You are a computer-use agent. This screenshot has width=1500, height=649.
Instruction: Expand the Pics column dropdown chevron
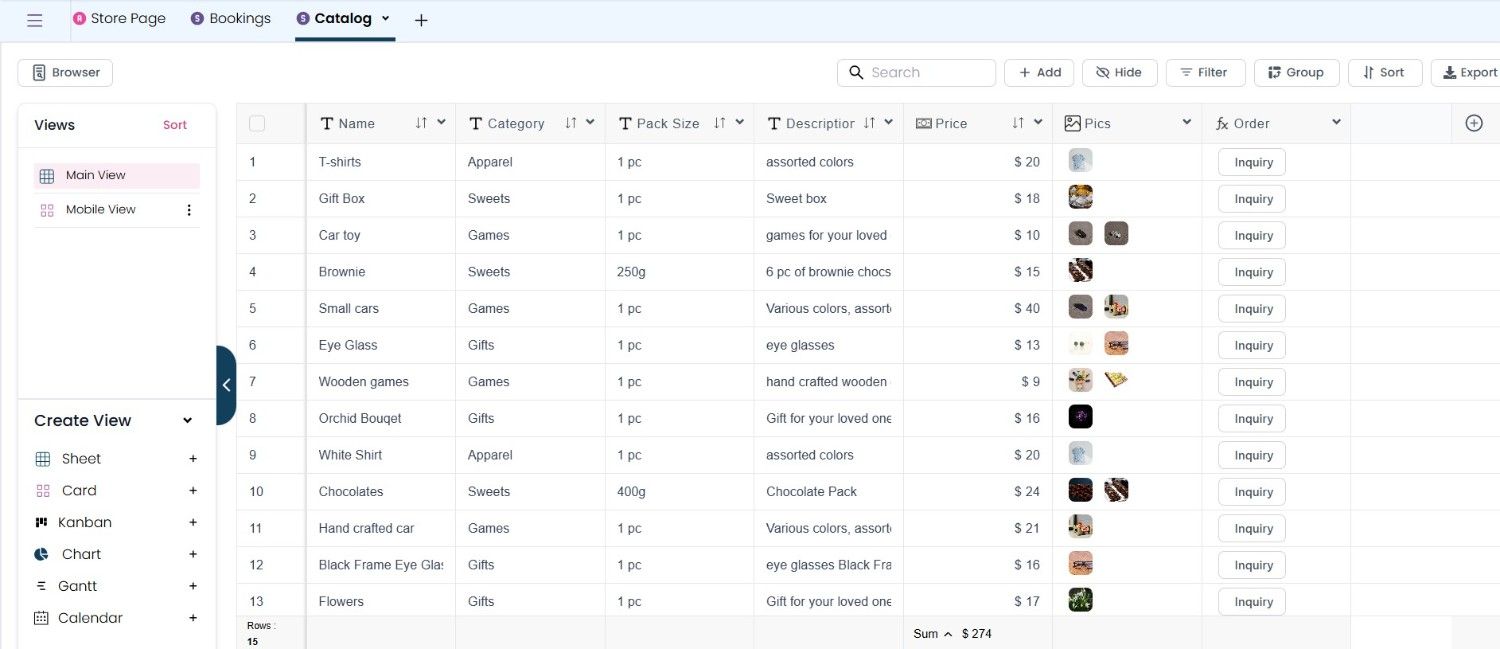pyautogui.click(x=1186, y=123)
